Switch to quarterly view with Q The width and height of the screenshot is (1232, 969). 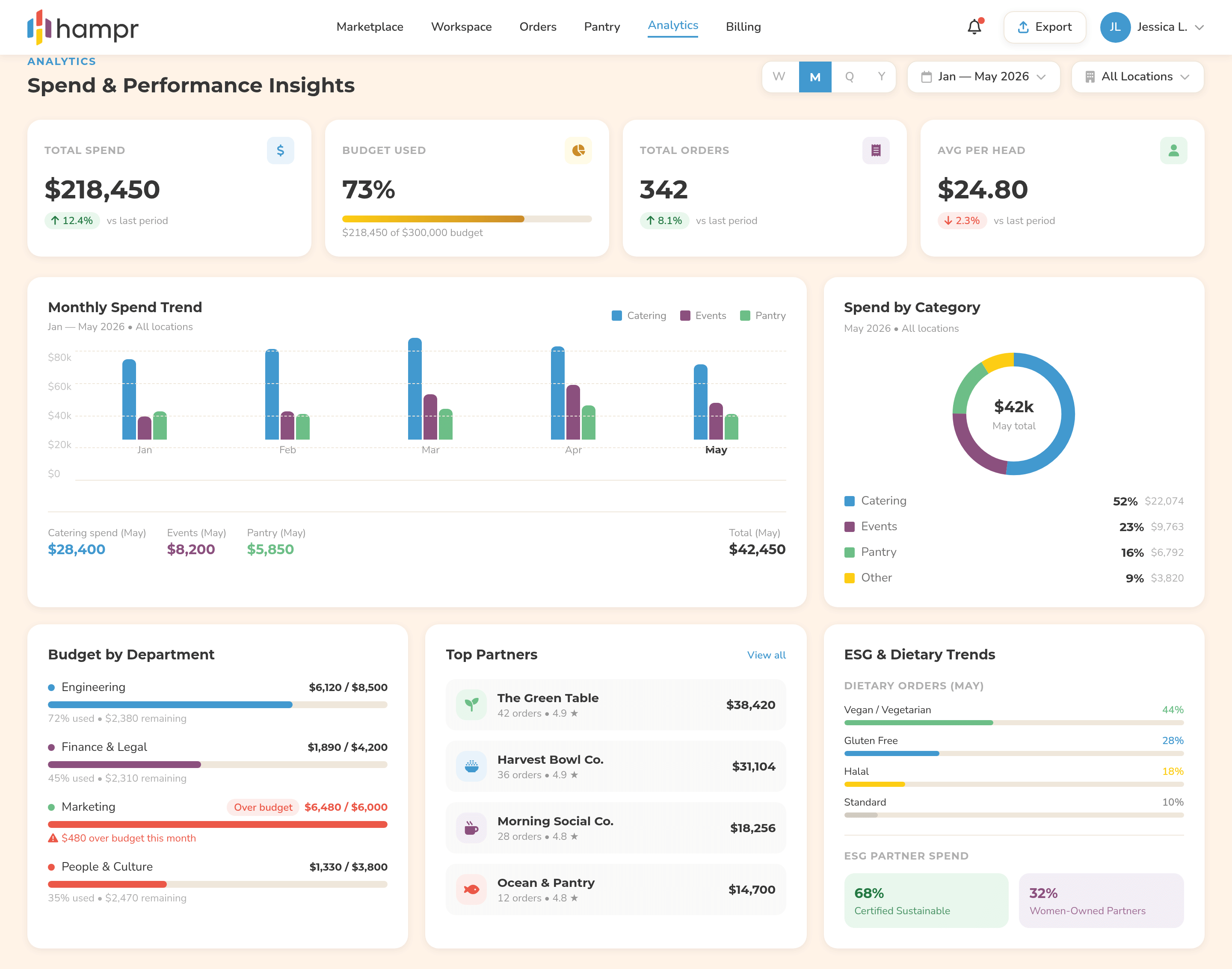(849, 77)
